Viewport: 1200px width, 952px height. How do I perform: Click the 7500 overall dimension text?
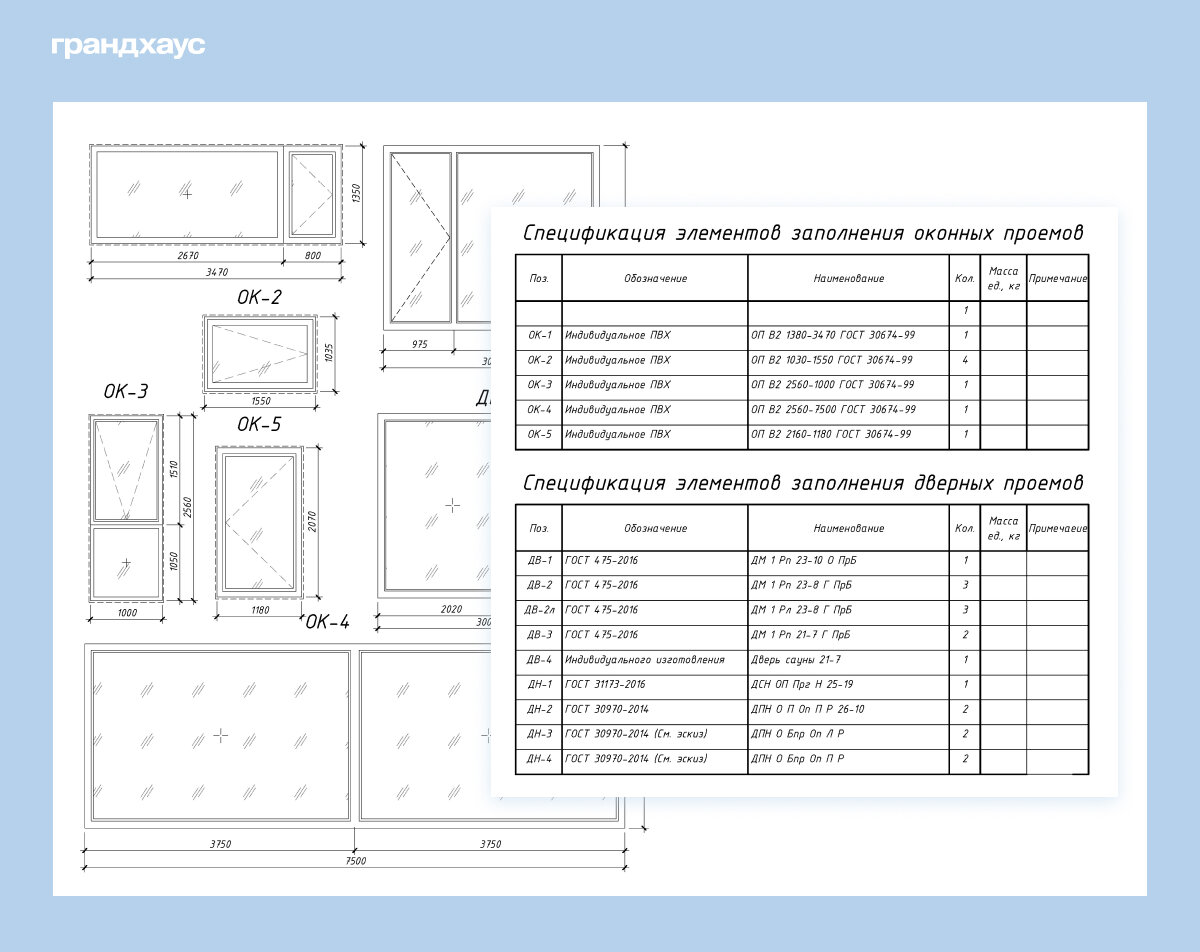(x=355, y=861)
